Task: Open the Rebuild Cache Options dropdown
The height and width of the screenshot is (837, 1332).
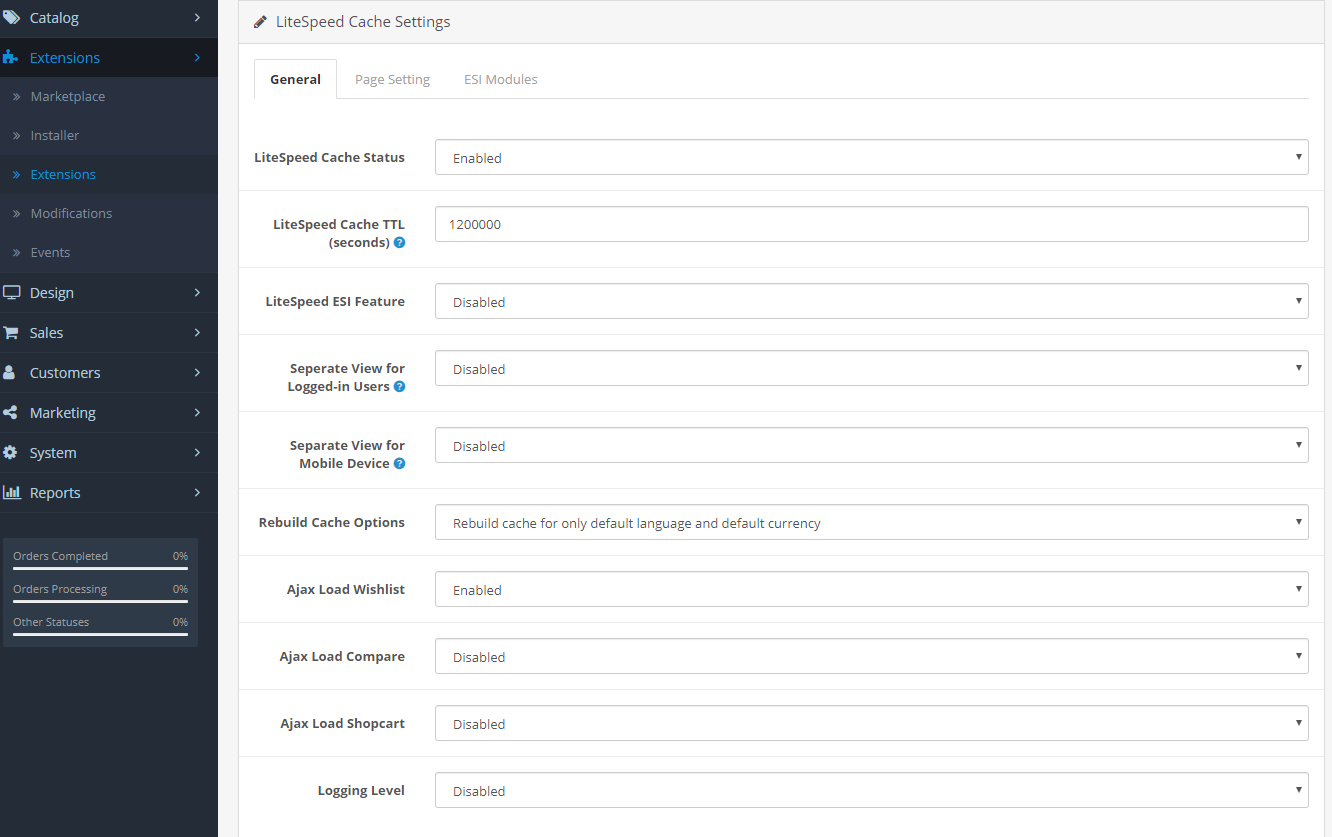Action: pyautogui.click(x=871, y=522)
